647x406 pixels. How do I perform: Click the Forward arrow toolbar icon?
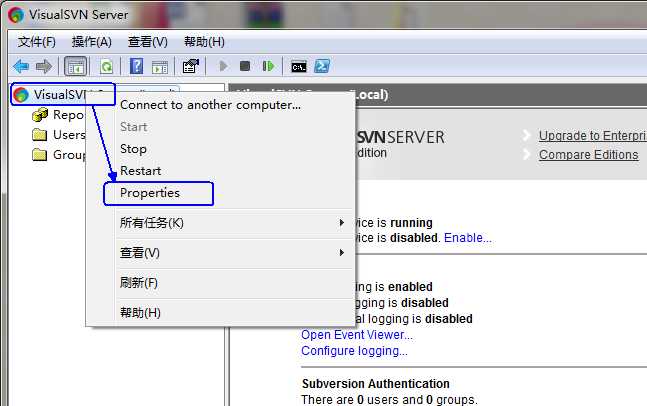44,66
